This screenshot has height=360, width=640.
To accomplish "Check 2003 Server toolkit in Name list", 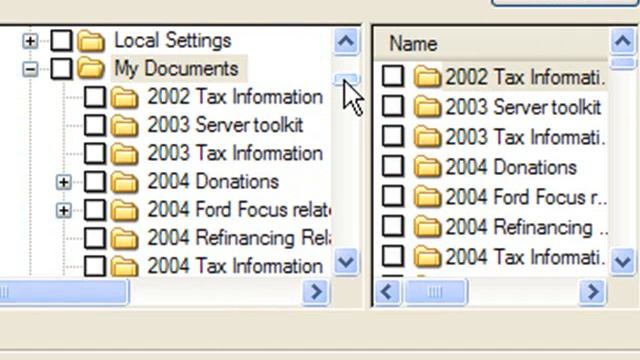I will [x=393, y=106].
